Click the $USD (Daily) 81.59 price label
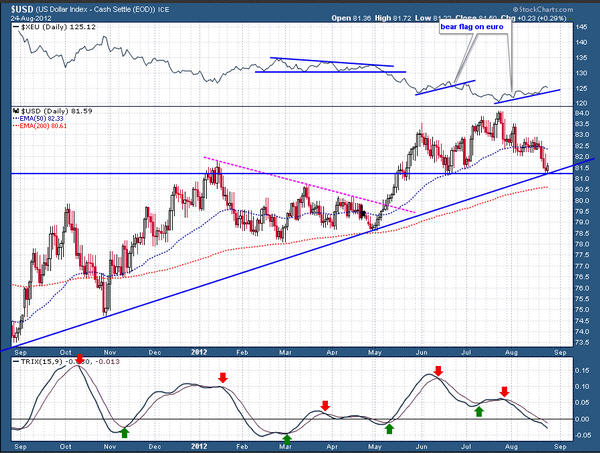Screen dimensions: 600x453 tap(45, 108)
